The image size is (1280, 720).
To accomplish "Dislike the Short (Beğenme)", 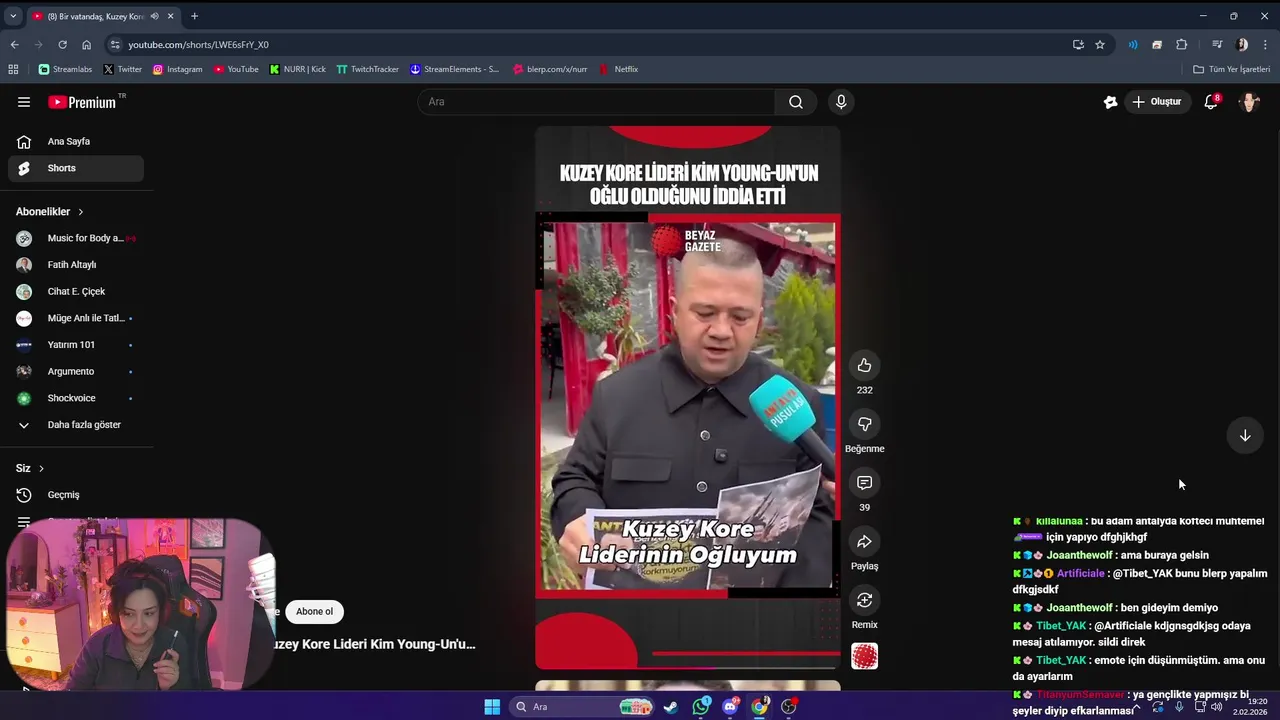I will [x=864, y=424].
